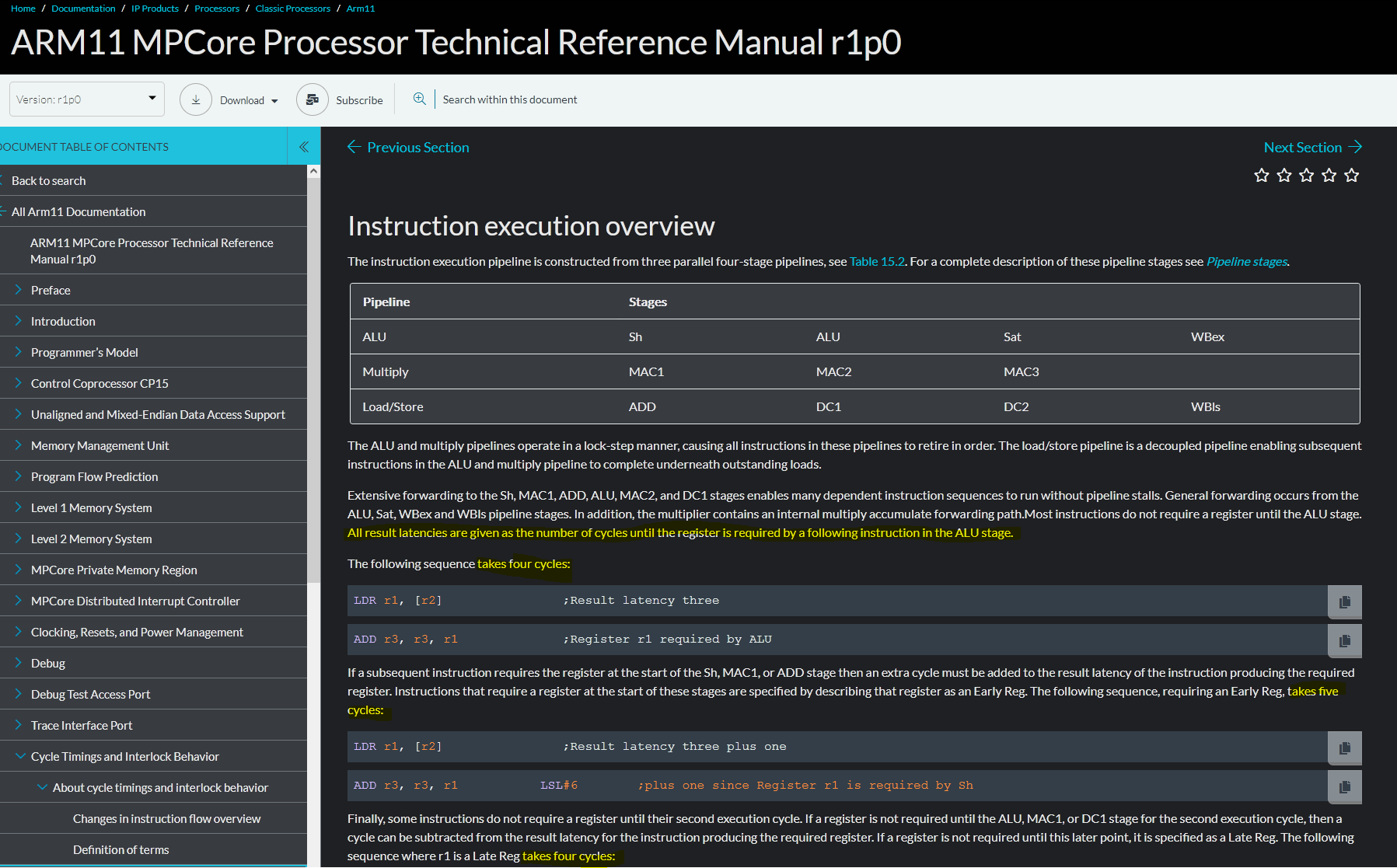This screenshot has height=868, width=1397.
Task: Click the MAC2 table cell
Action: click(833, 371)
